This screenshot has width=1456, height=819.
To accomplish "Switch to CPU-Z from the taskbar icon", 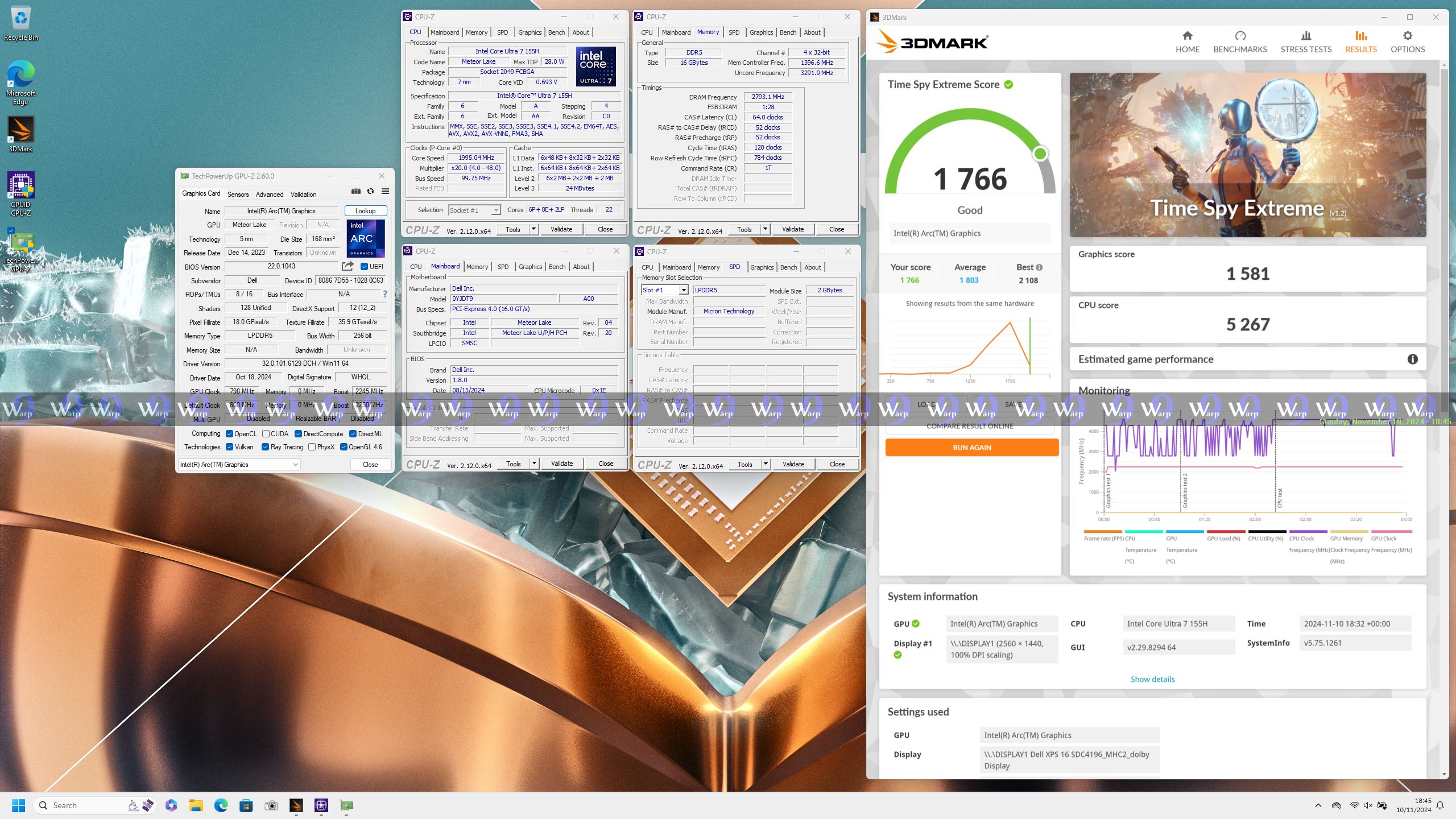I will point(321,805).
